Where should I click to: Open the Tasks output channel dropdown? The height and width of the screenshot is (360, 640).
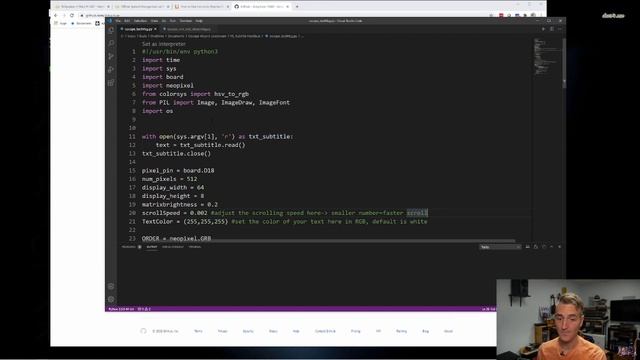click(500, 247)
